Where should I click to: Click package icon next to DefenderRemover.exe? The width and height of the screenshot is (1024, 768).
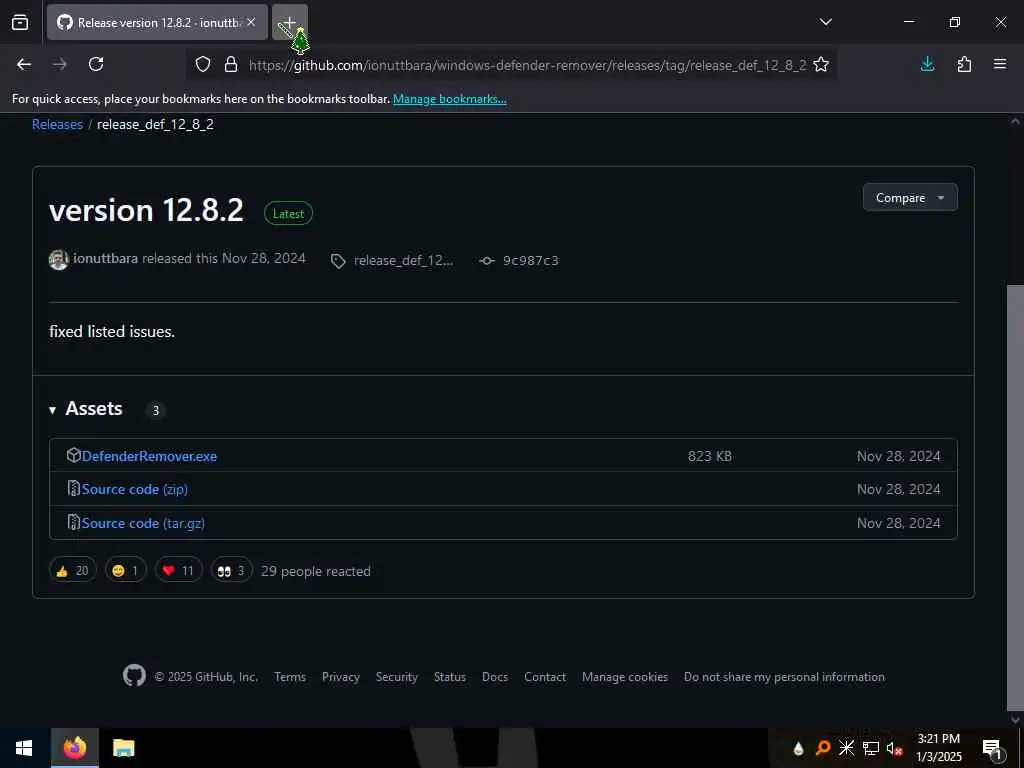point(74,455)
